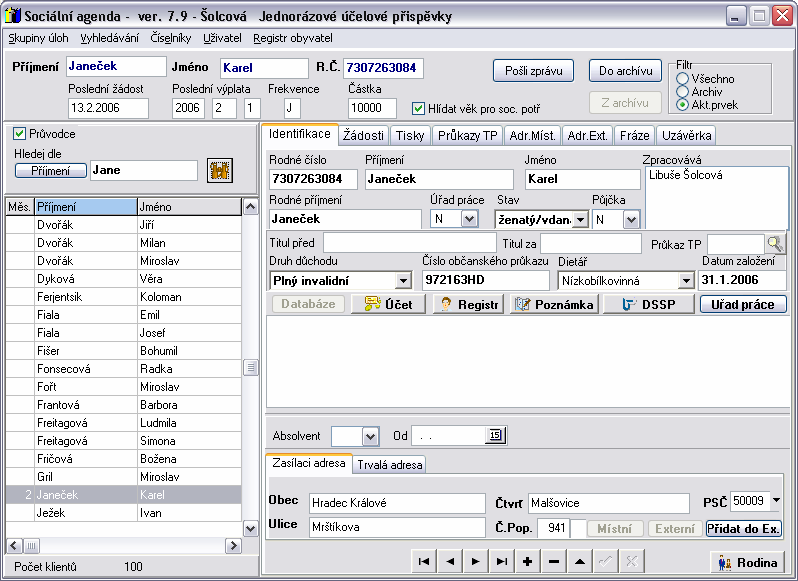
Task: Add a new record with plus button
Action: pyautogui.click(x=528, y=561)
